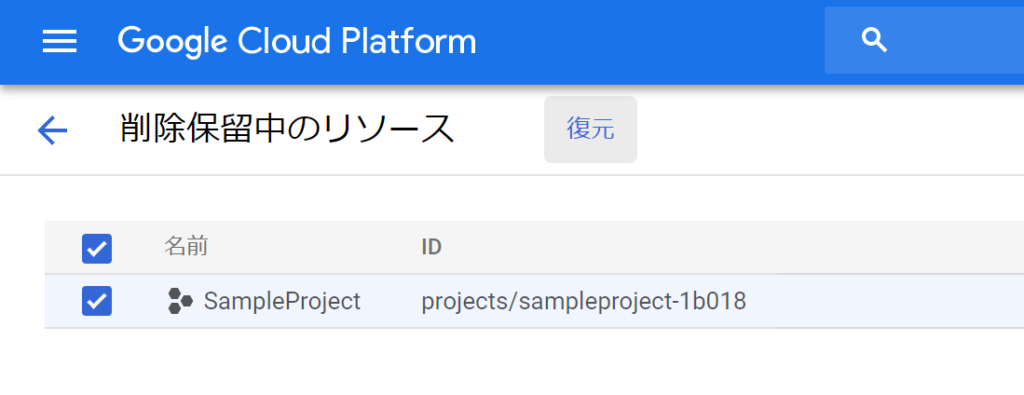Select the SampleProject name text
Viewport: 1024px width, 395px height.
(282, 301)
